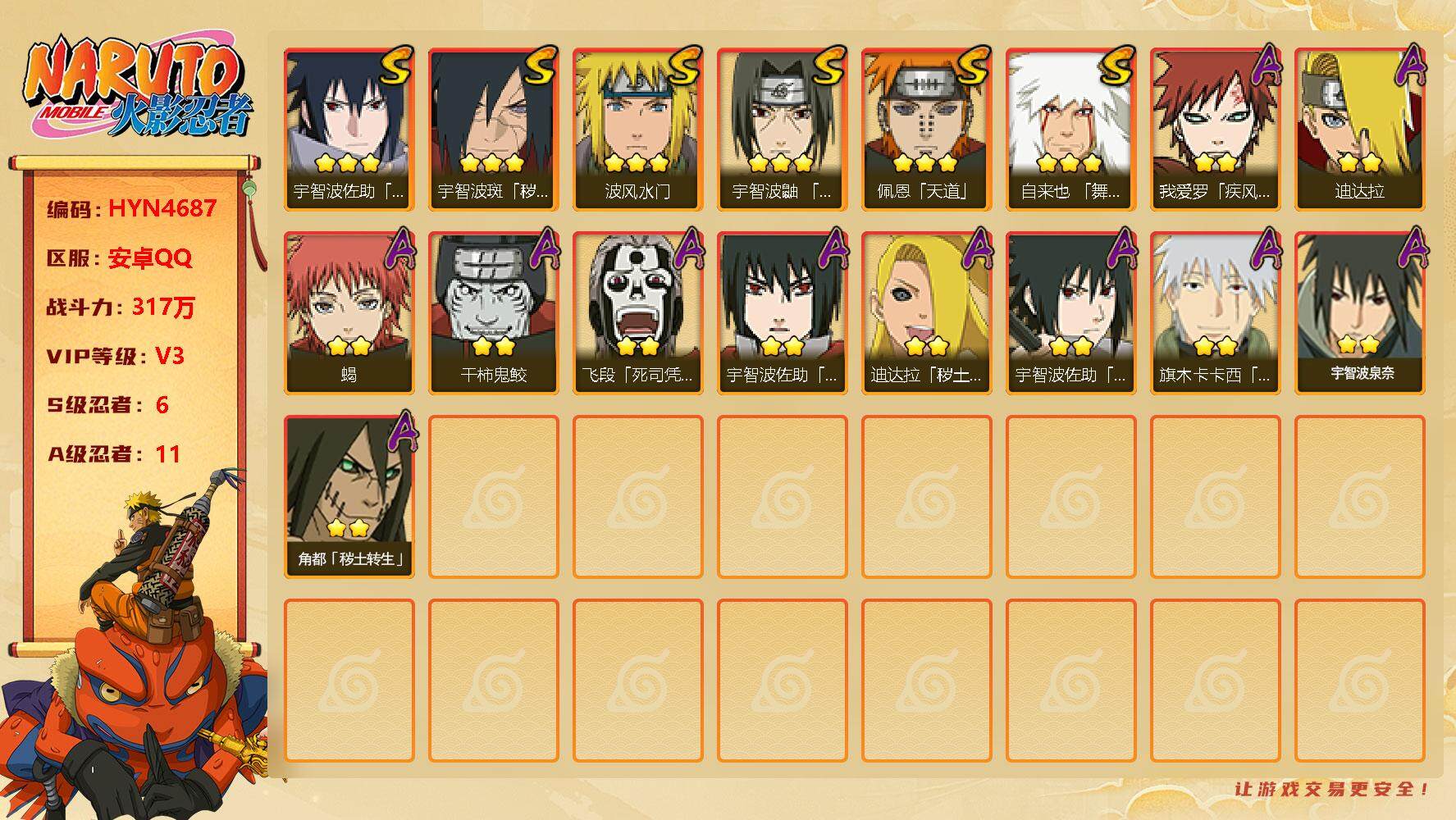The height and width of the screenshot is (820, 1456).
Task: Open the 干柿鬼鲛 ninja card
Action: coord(493,313)
